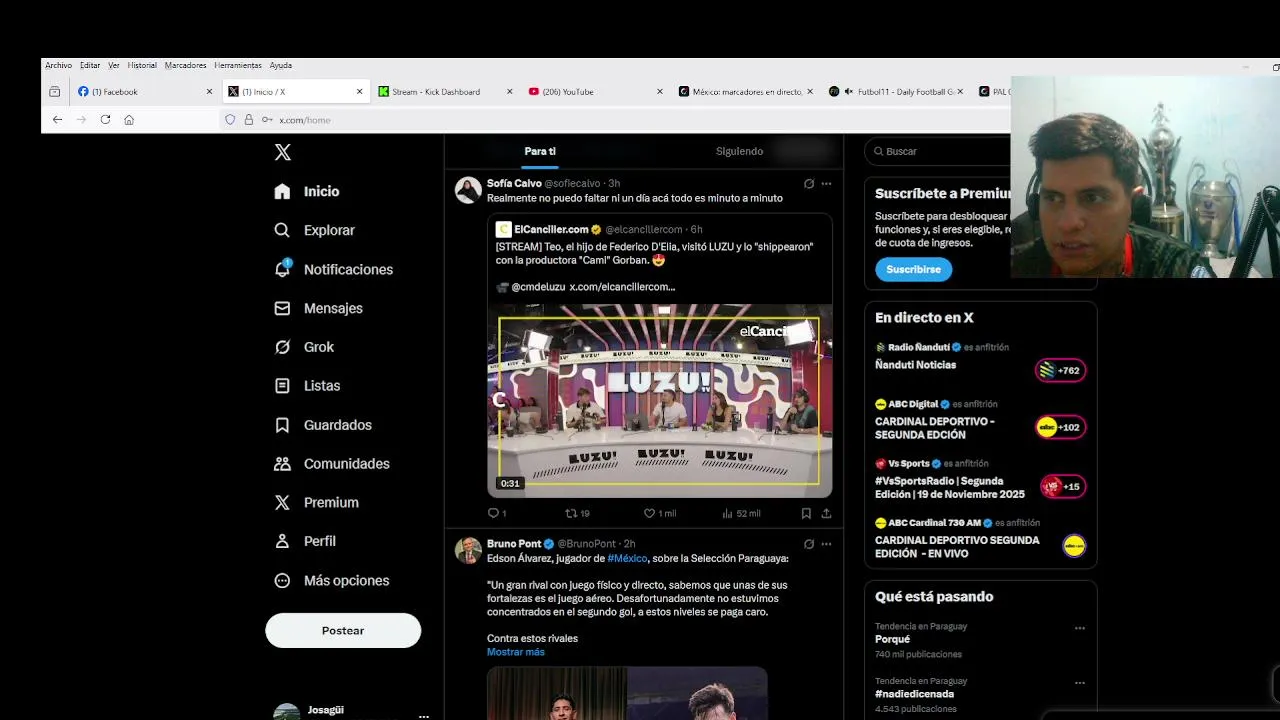1280x720 pixels.
Task: Open Historial menu
Action: [142, 65]
